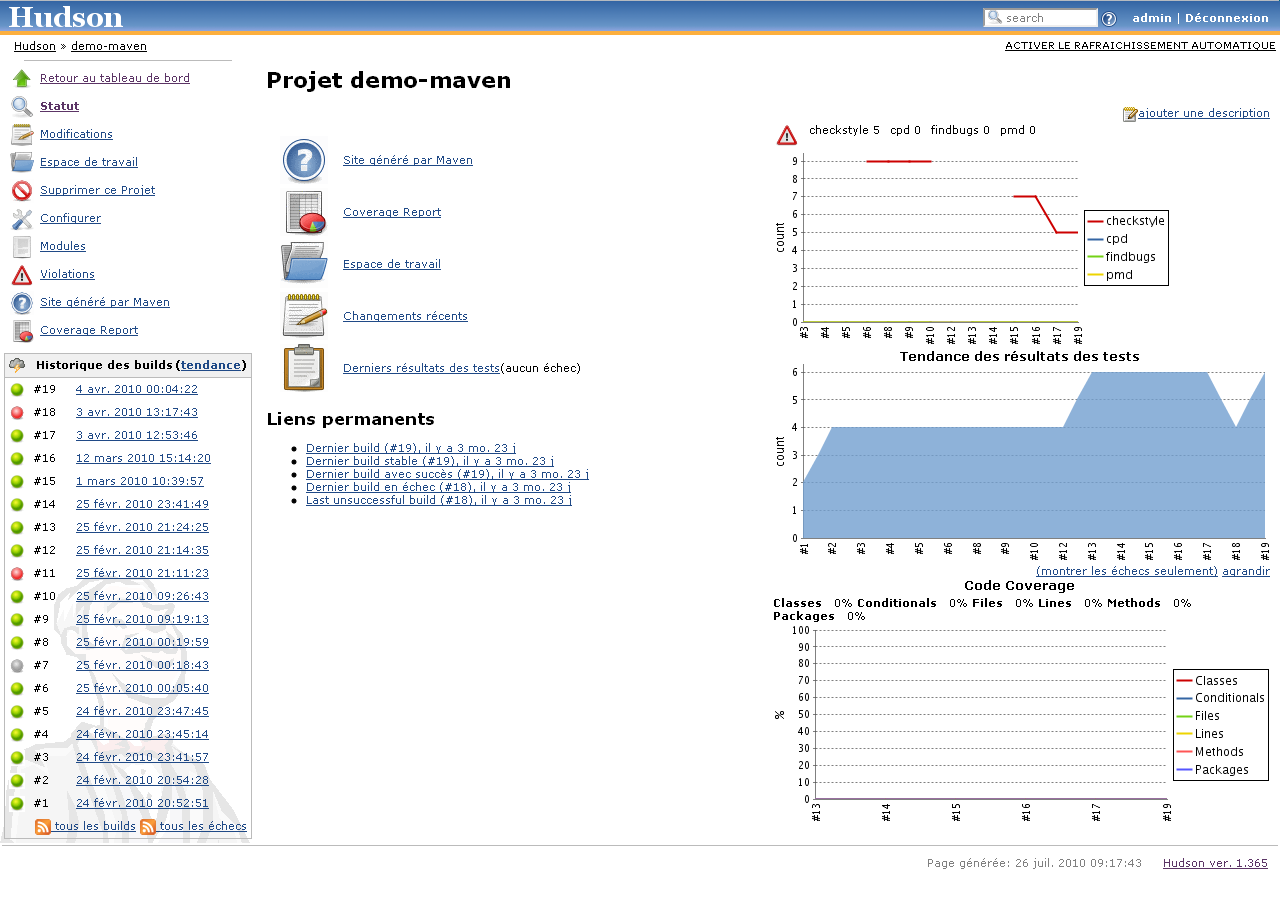Click the Configurer tools icon in sidebar

click(22, 219)
